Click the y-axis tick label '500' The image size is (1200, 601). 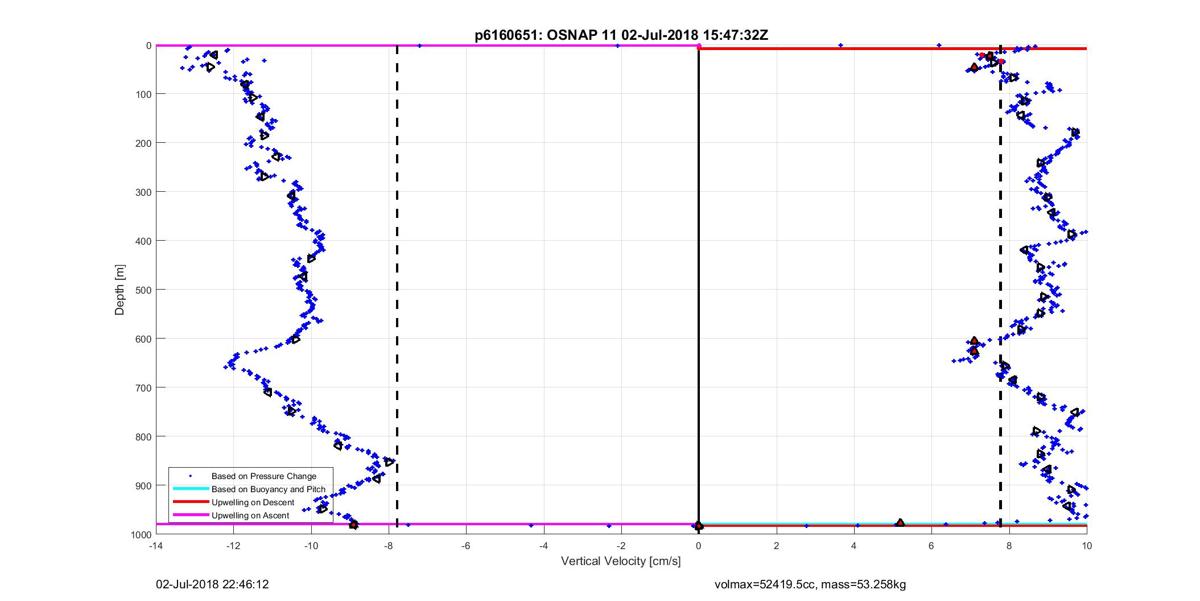coord(142,290)
